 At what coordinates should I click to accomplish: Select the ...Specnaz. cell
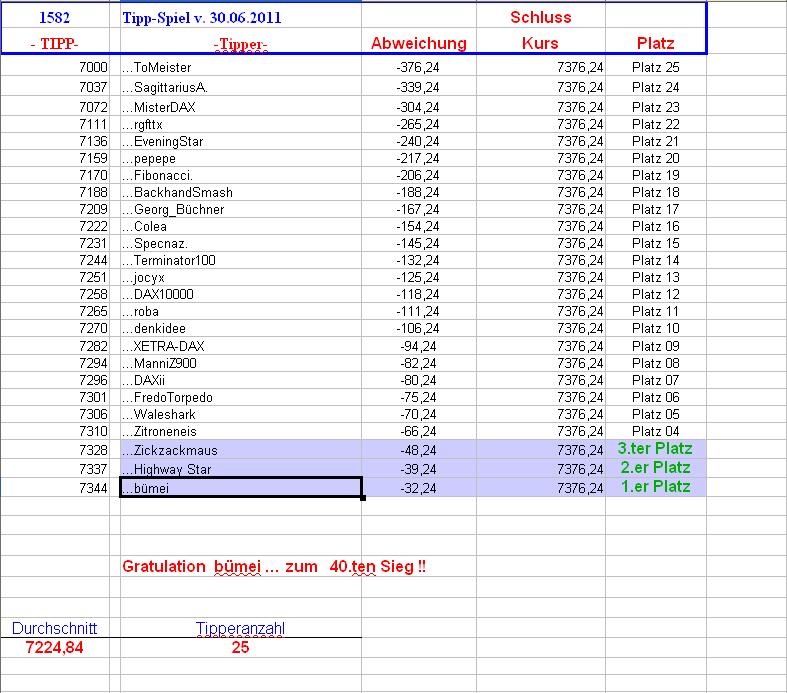click(x=240, y=243)
